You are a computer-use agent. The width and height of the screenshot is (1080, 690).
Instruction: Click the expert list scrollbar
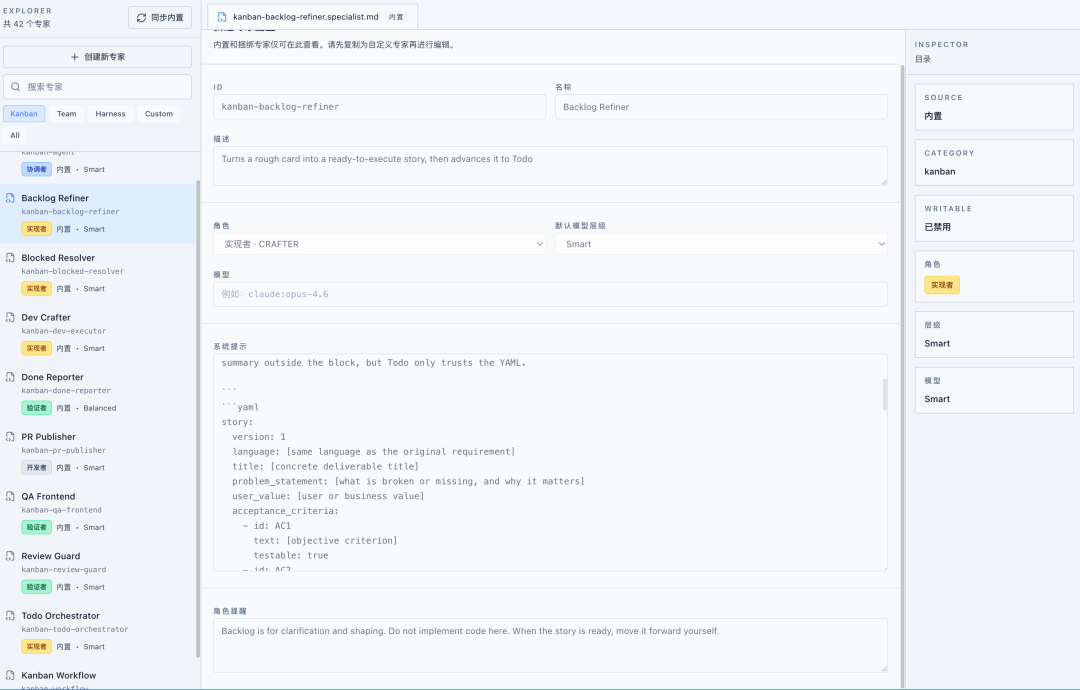click(x=198, y=419)
